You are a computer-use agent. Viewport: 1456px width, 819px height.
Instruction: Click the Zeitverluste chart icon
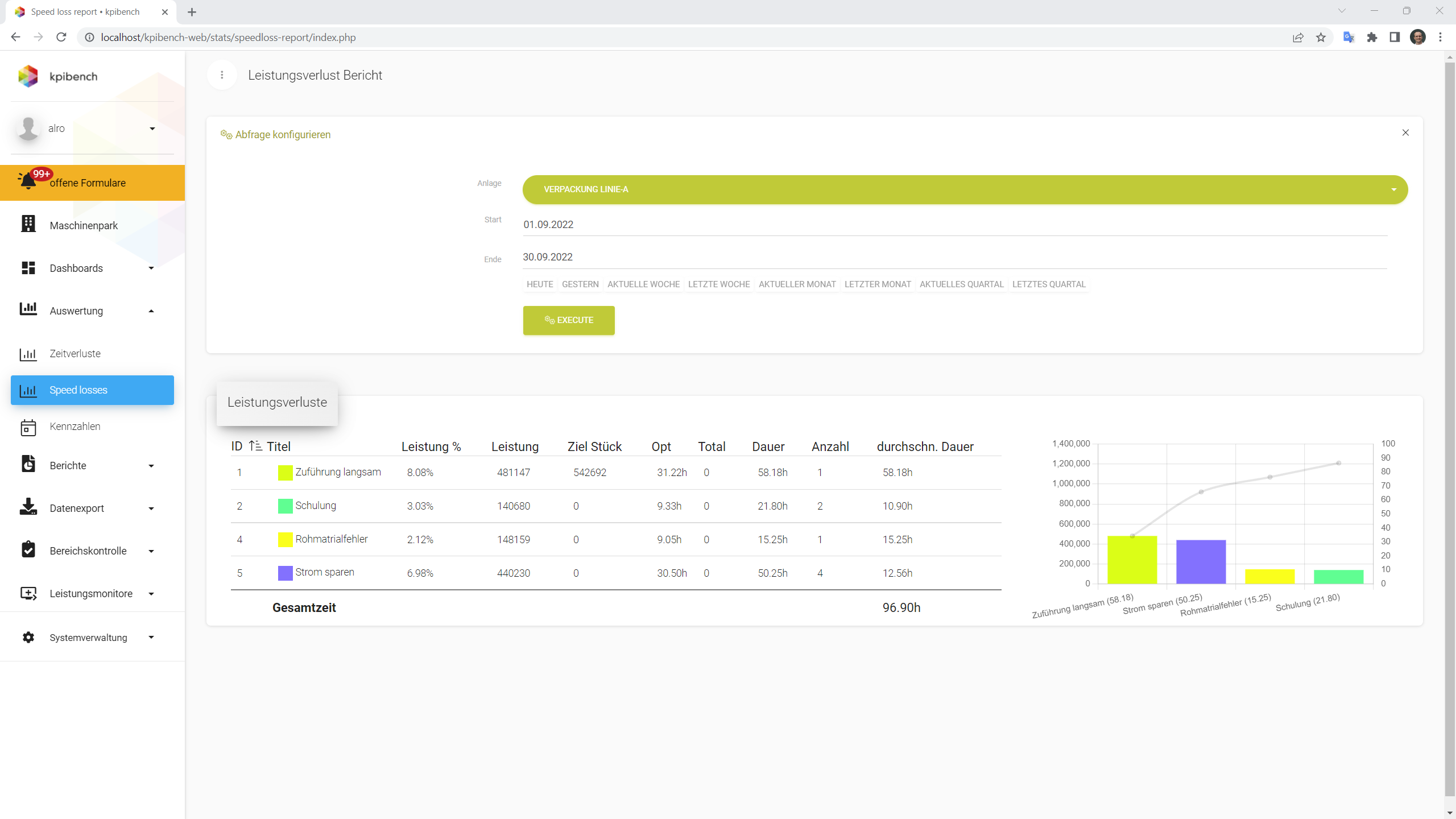tap(28, 354)
